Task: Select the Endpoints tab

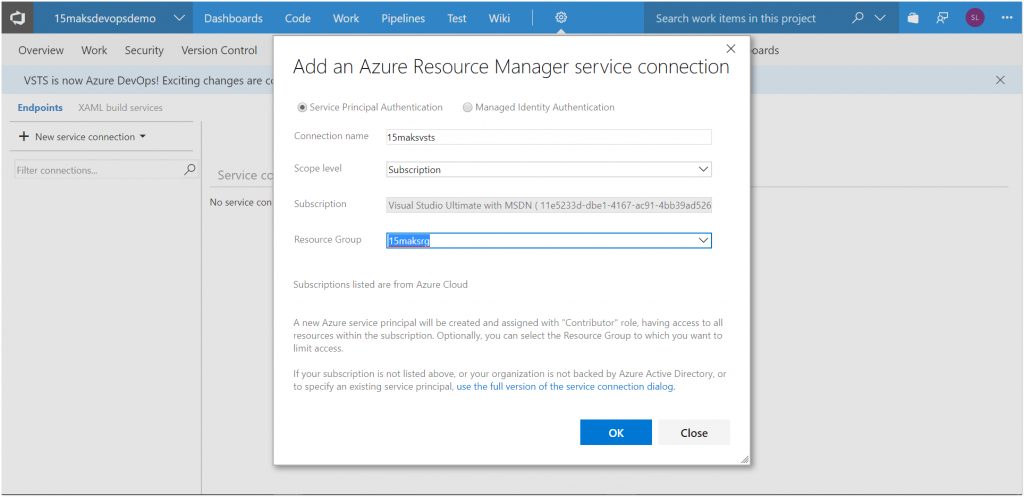Action: click(40, 108)
